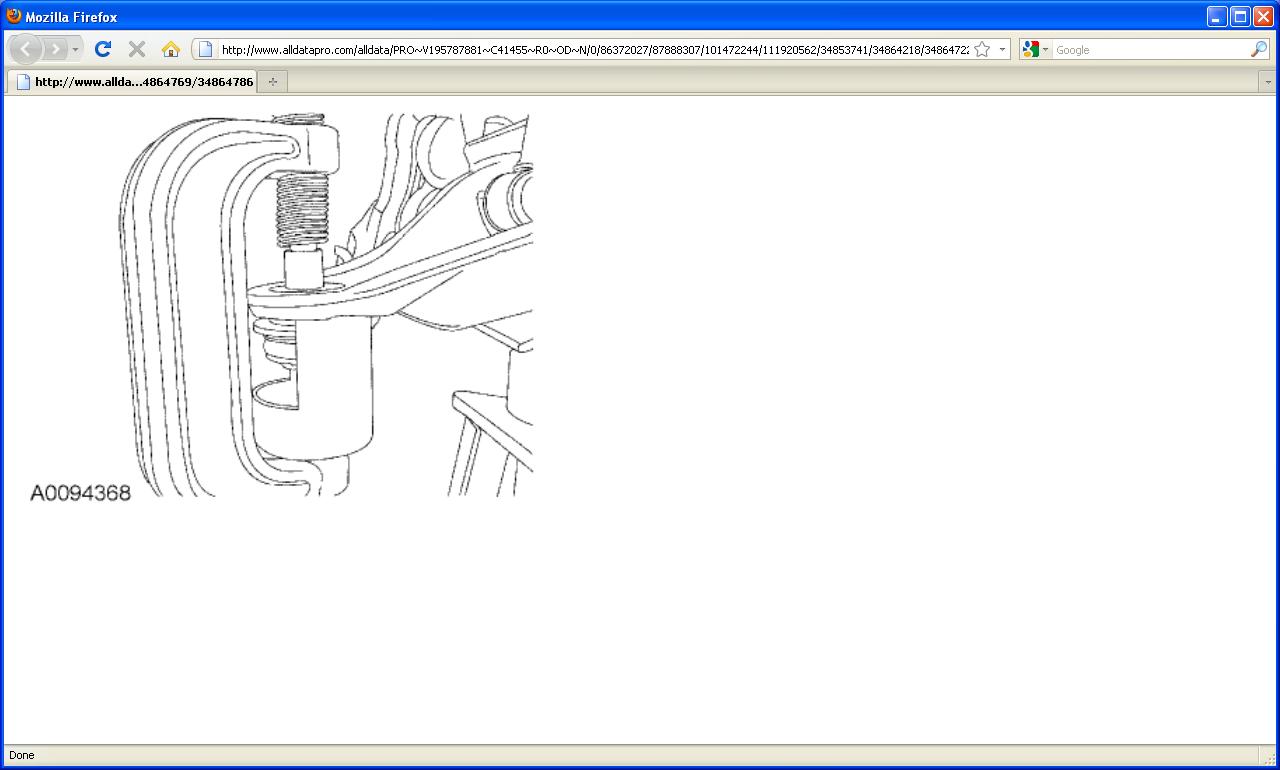1280x770 pixels.
Task: Run search with the magnifier icon
Action: (1258, 49)
